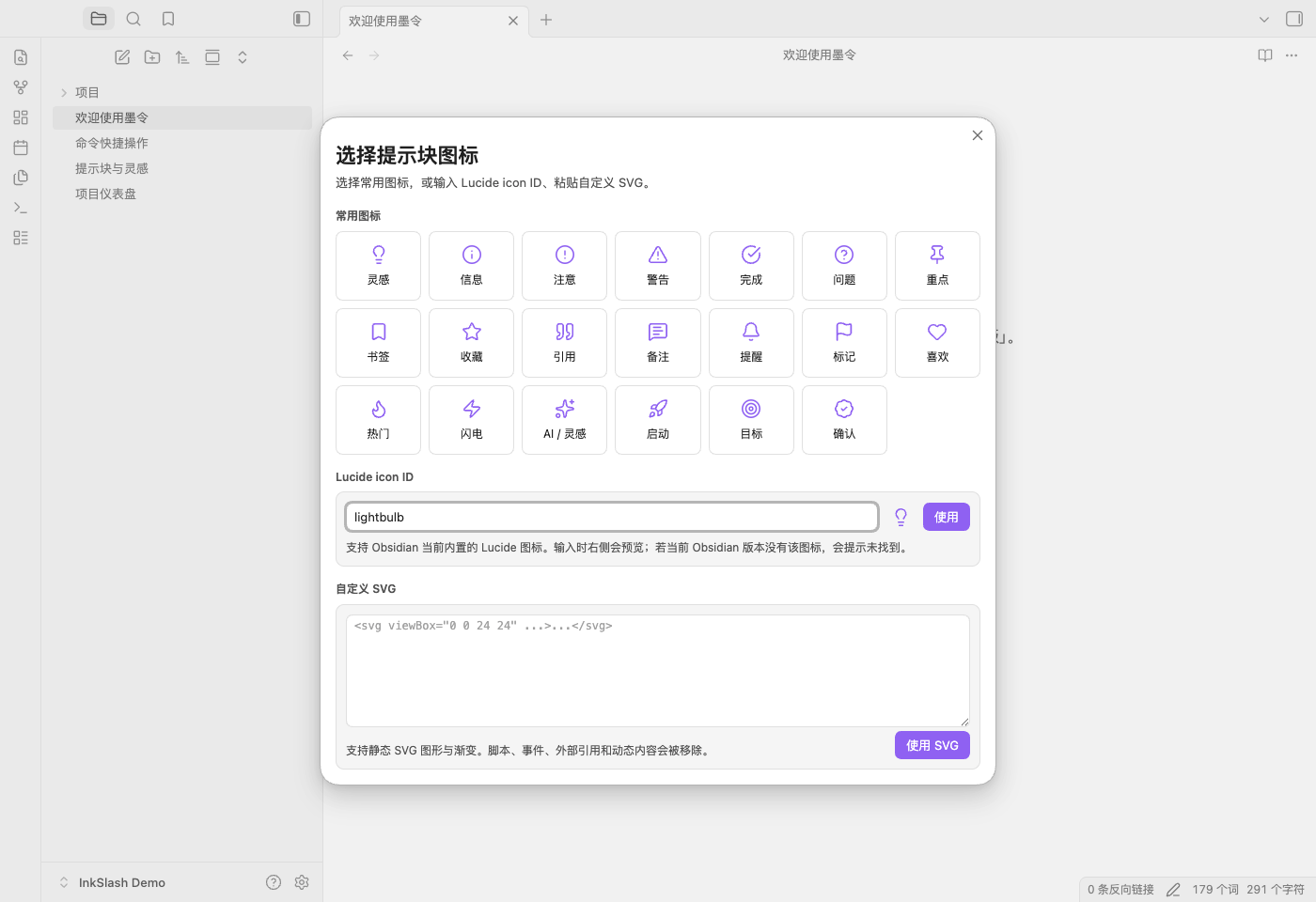This screenshot has width=1316, height=902.
Task: Choose the 问题 question mark icon tile
Action: pos(844,266)
